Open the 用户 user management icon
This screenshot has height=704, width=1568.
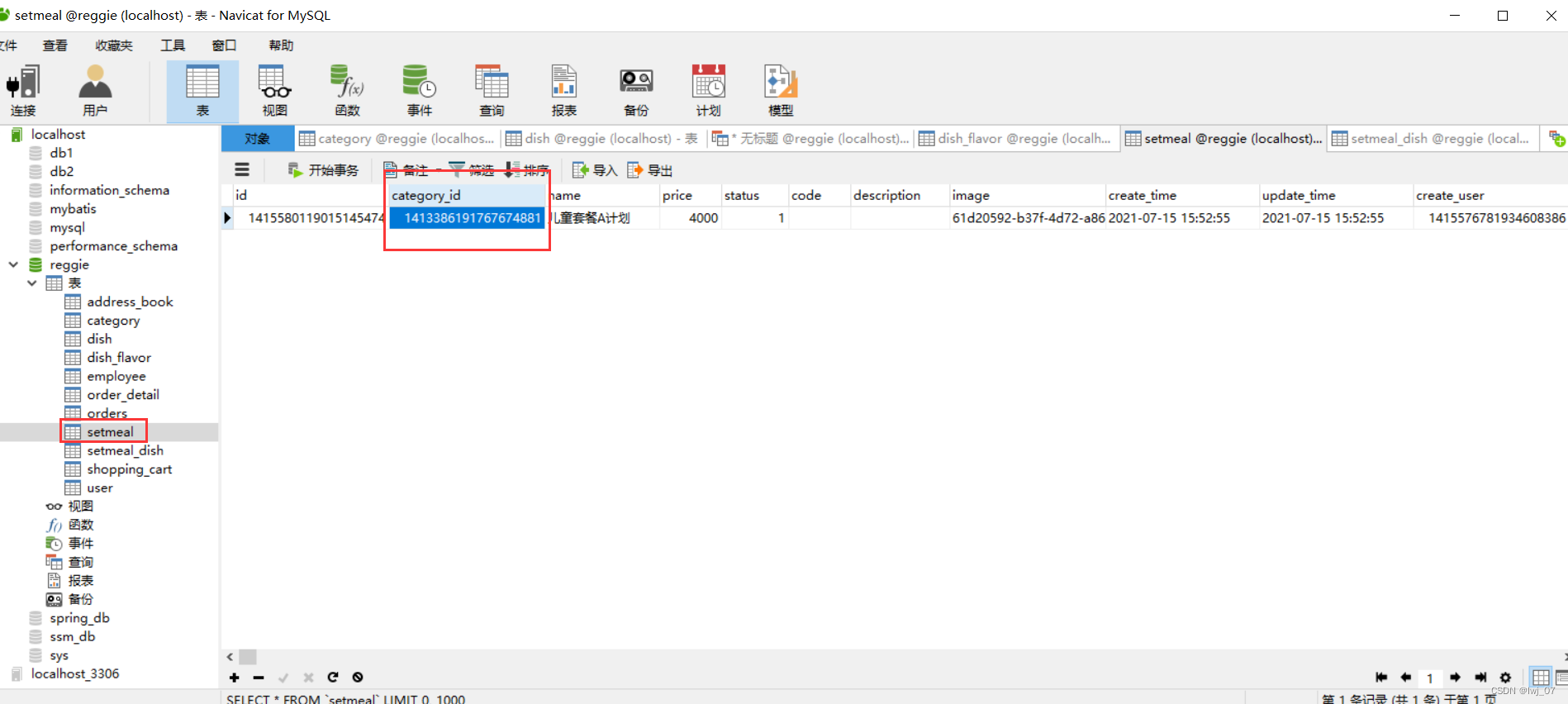(95, 90)
